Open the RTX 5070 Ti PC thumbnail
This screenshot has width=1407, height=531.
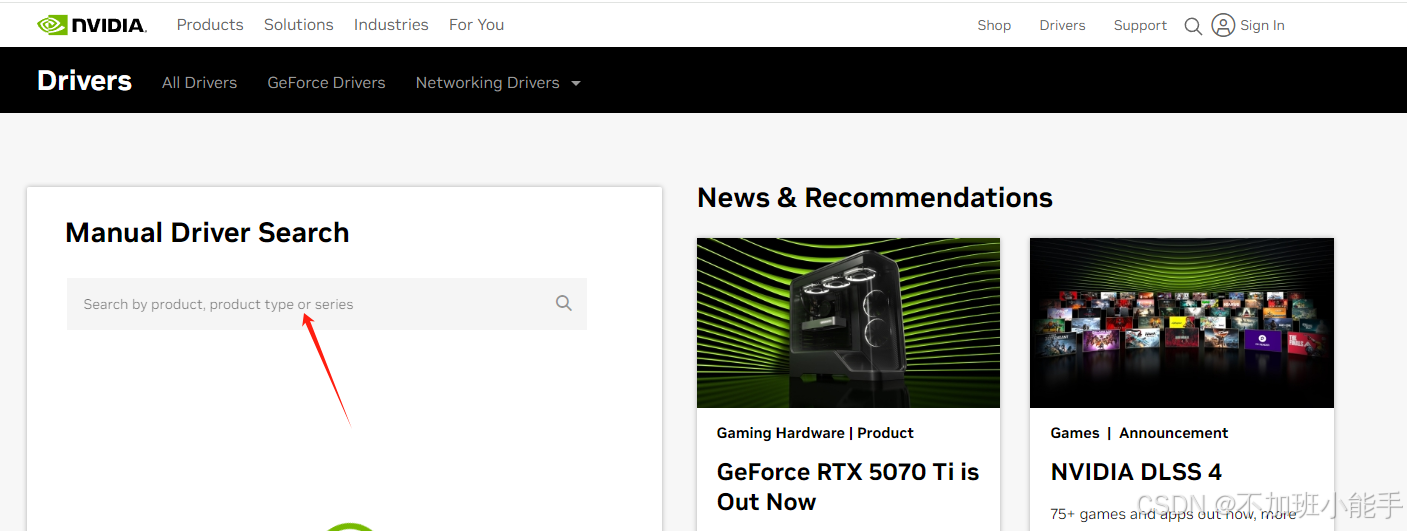click(x=848, y=323)
